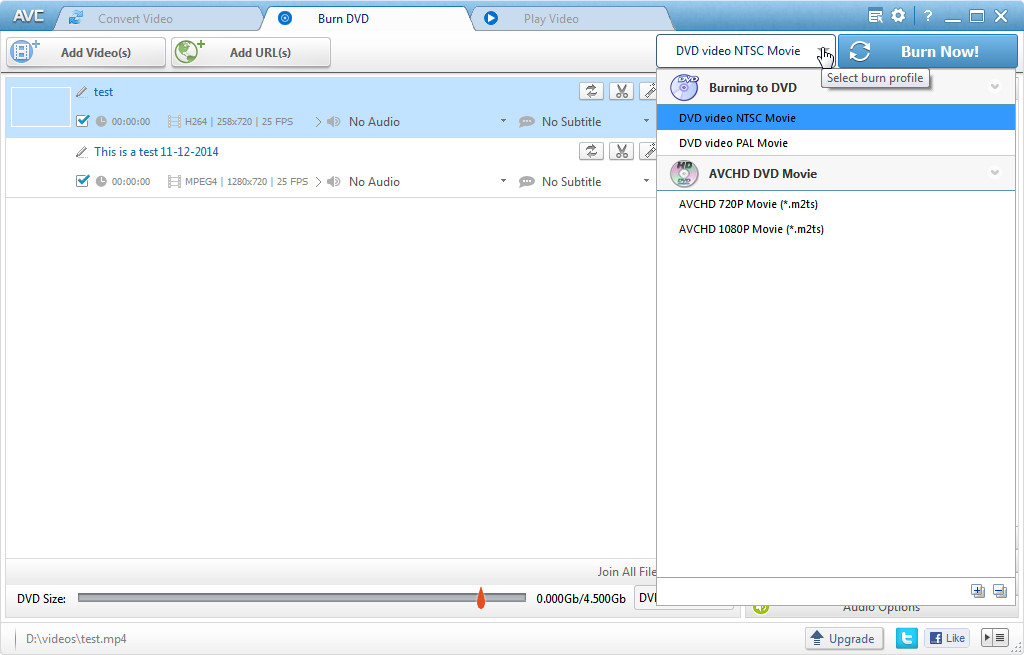Viewport: 1024px width, 655px height.
Task: Click Facebook Like button
Action: click(947, 638)
